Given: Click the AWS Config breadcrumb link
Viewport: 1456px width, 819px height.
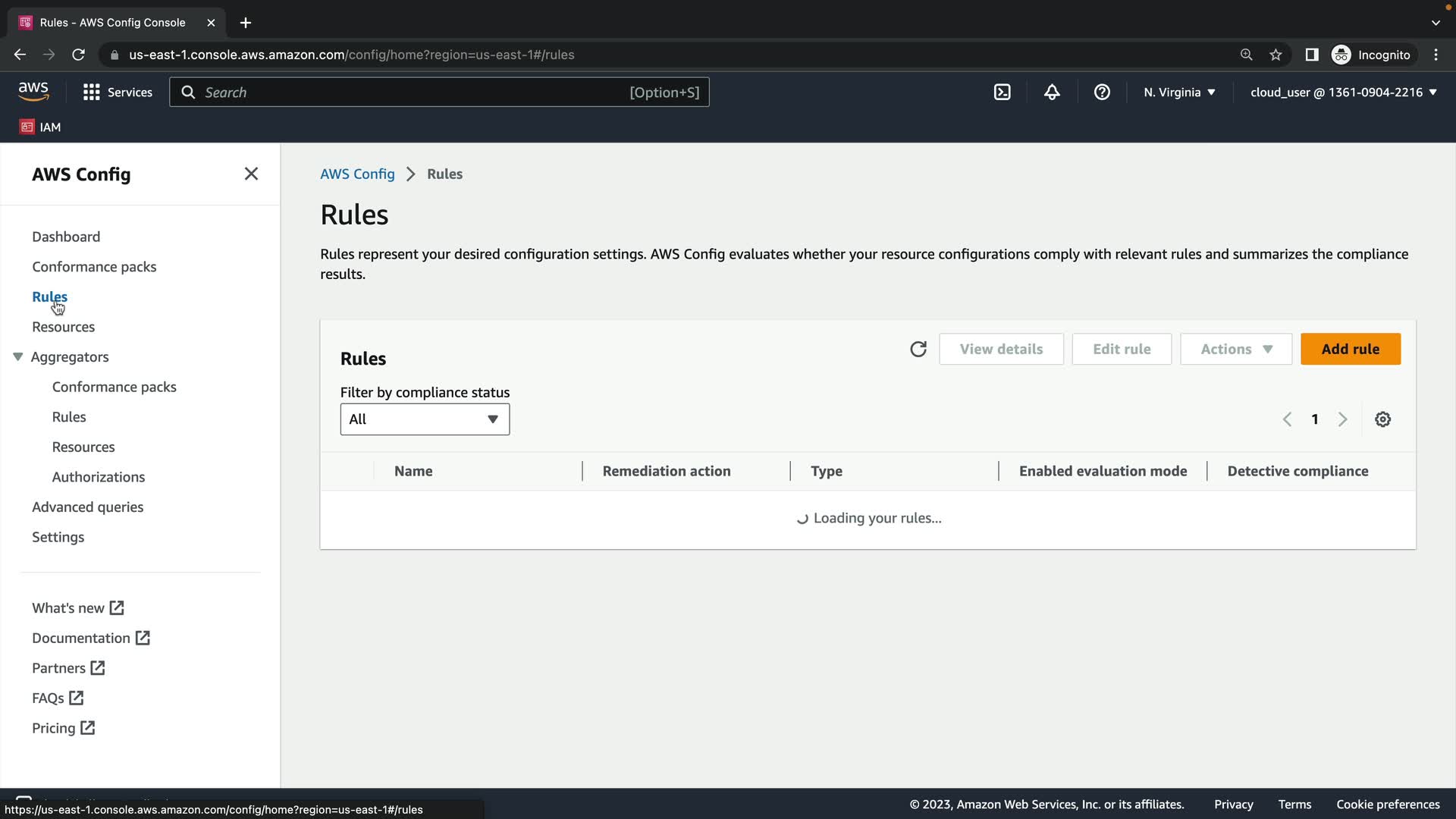Looking at the screenshot, I should (357, 174).
